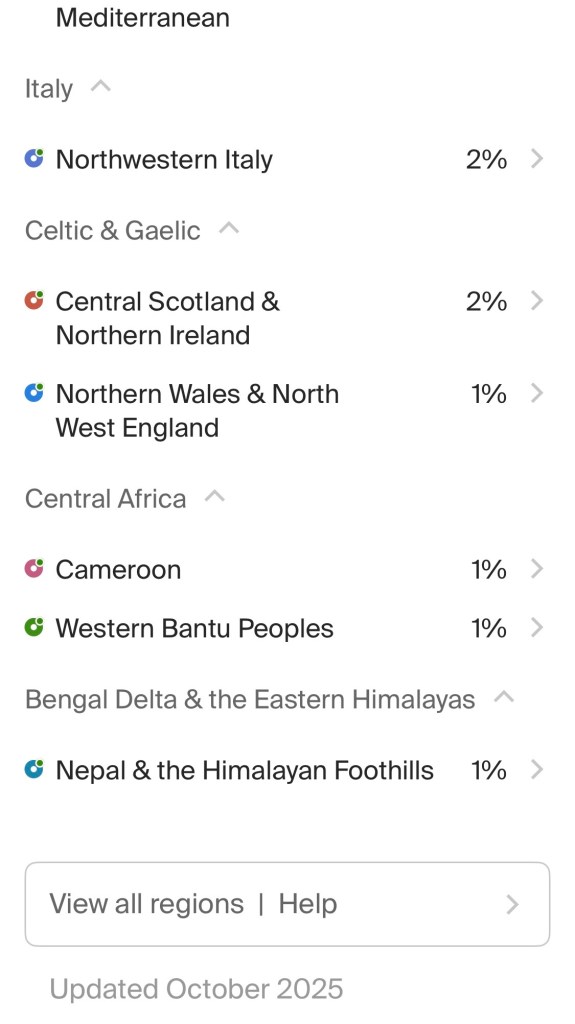Collapse Bengal Delta & Eastern Himalayas section
Screen dimensions: 575x1024
click(x=504, y=697)
